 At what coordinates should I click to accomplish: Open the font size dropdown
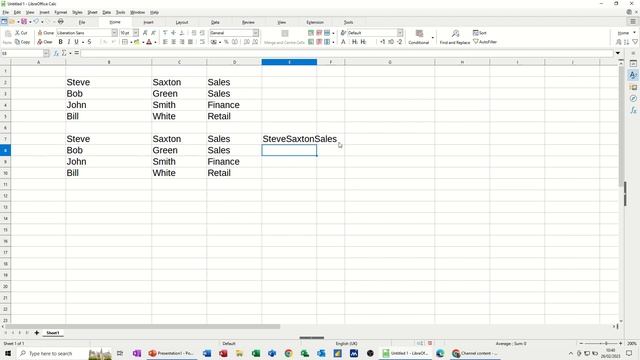coord(136,33)
